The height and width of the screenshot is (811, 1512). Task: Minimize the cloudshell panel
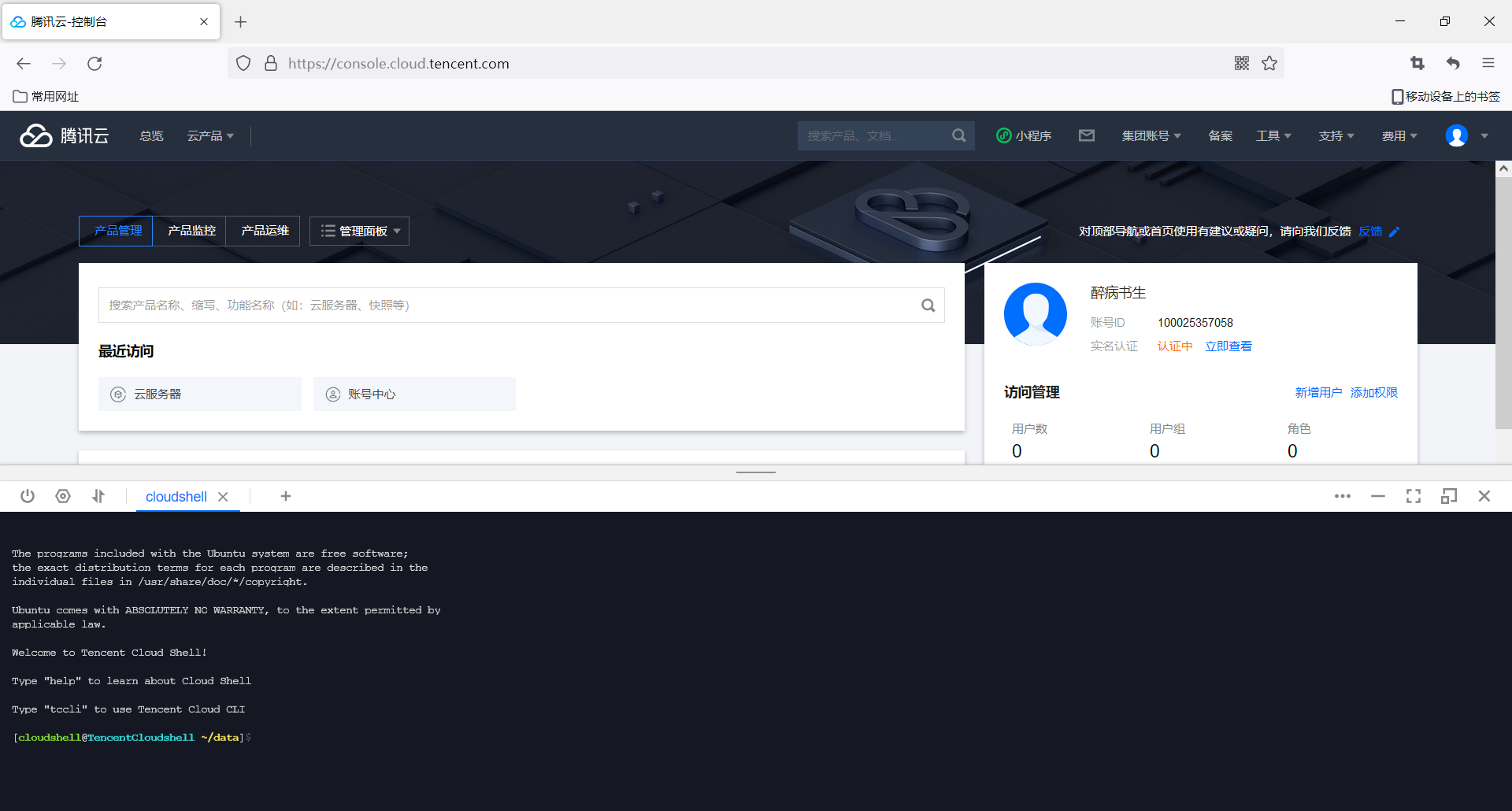coord(1378,496)
